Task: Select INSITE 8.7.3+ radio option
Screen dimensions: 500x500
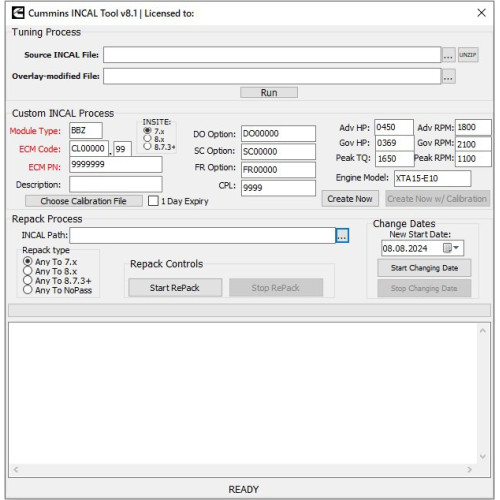Action: tap(147, 146)
